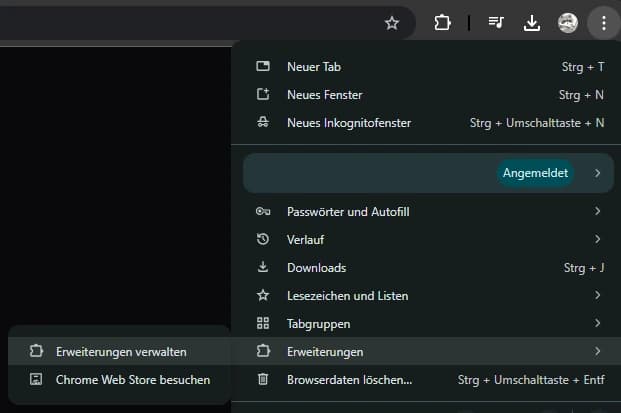
Task: Close the three-dot Chrome menu button
Action: coord(604,23)
